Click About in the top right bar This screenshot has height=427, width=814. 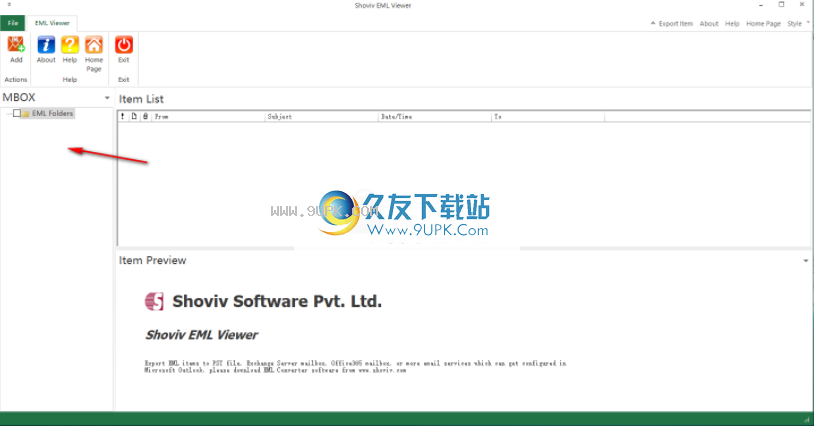coord(709,23)
